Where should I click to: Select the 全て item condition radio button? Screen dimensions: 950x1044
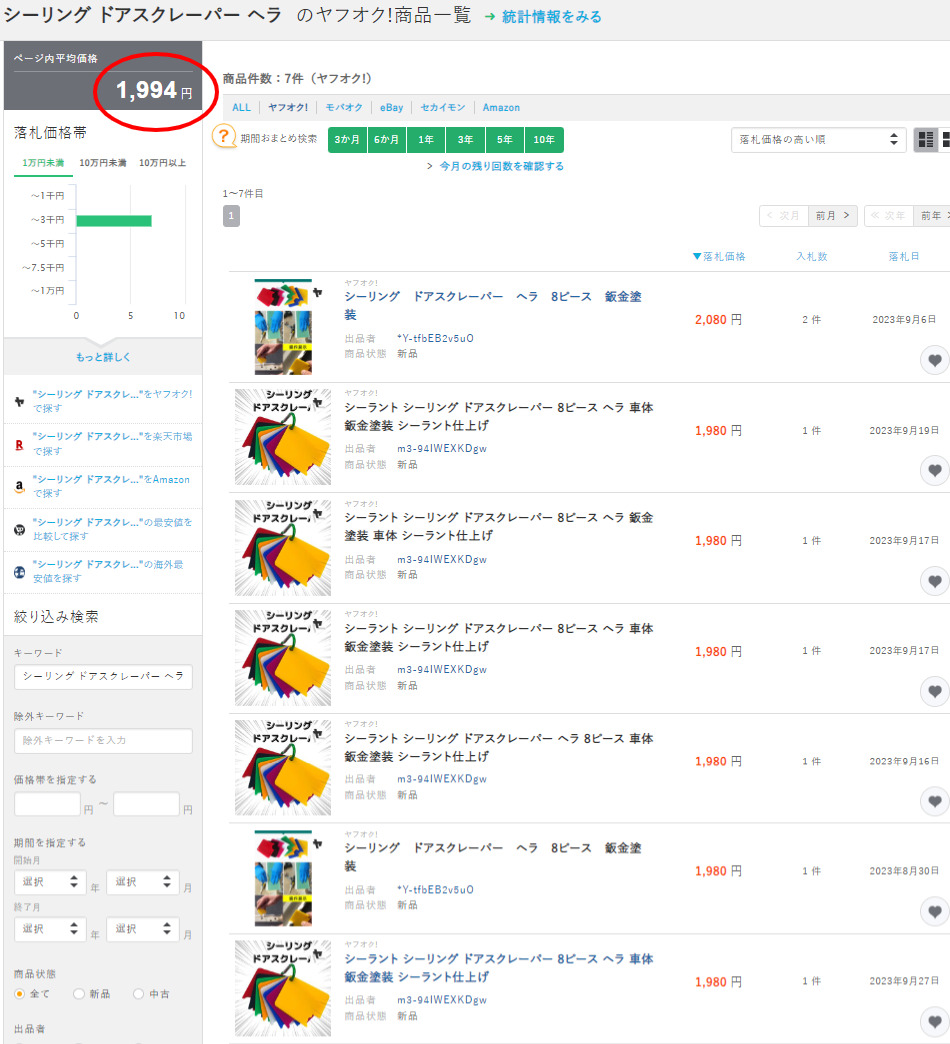[19, 994]
